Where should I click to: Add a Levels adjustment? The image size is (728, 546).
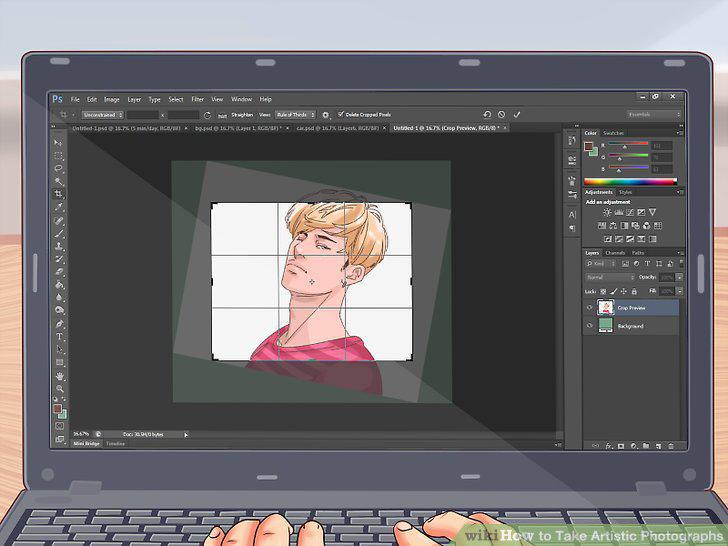(x=618, y=212)
